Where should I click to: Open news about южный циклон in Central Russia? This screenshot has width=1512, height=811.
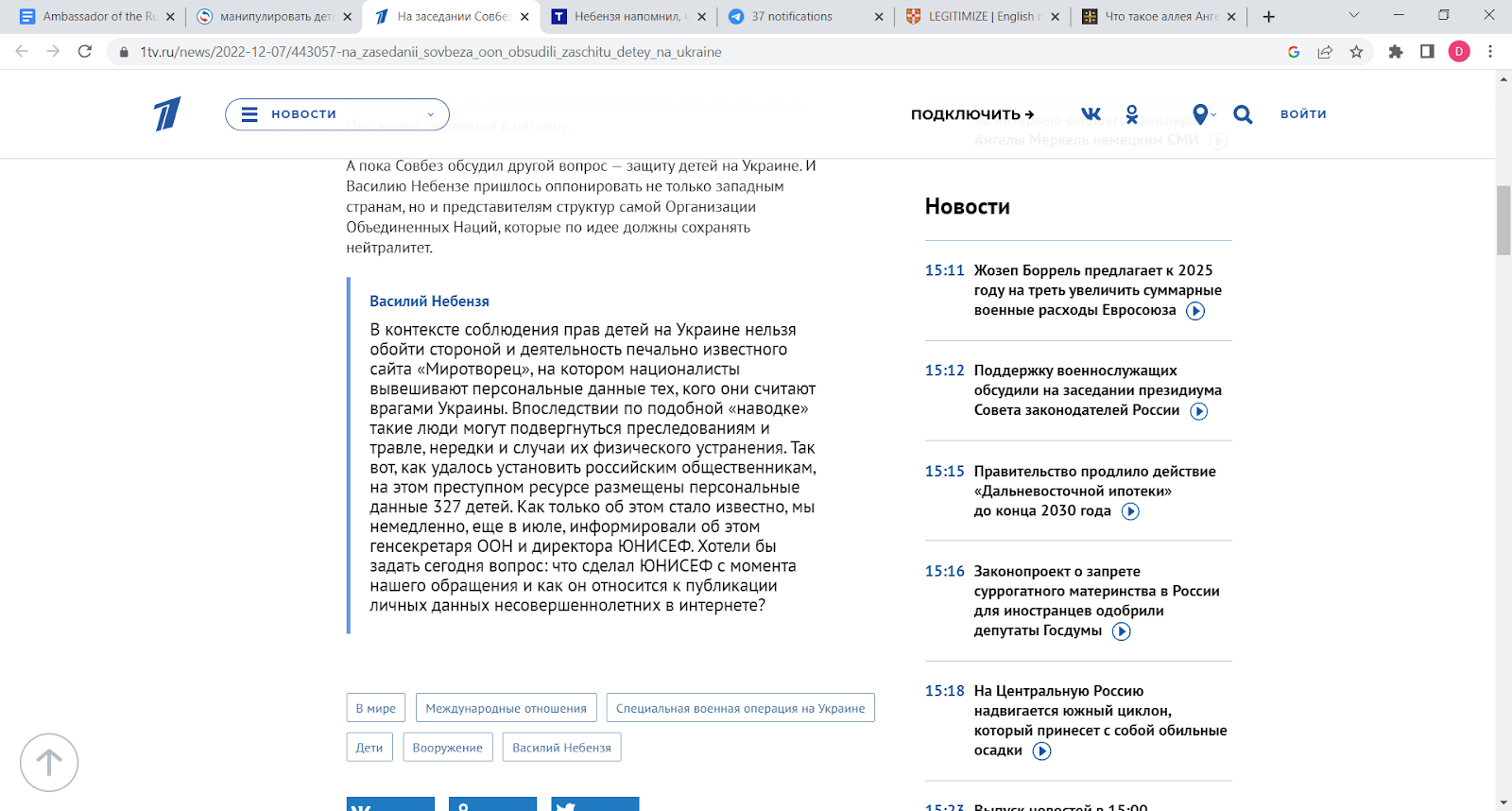pos(1100,720)
